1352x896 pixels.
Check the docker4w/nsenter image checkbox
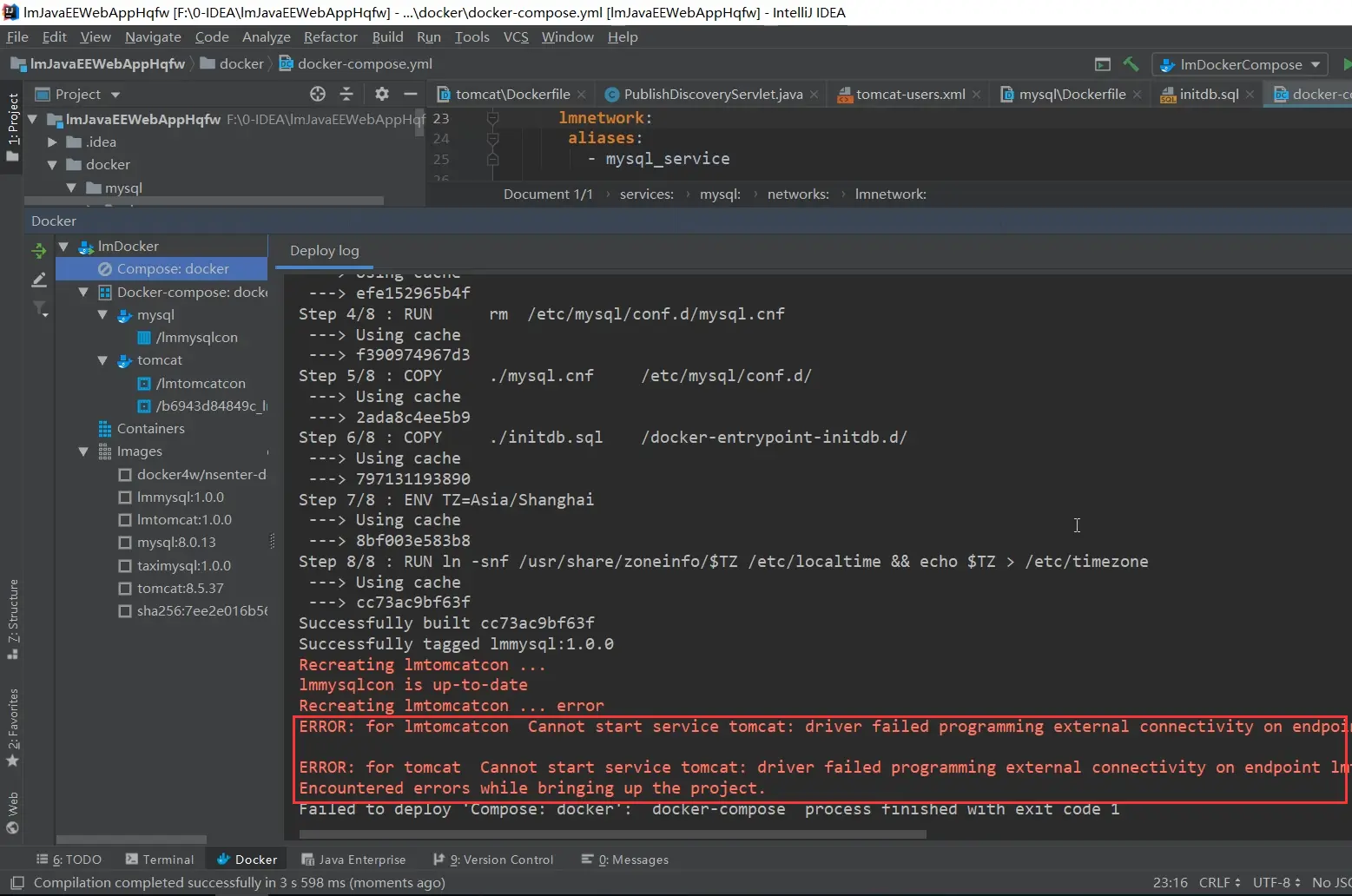point(125,475)
